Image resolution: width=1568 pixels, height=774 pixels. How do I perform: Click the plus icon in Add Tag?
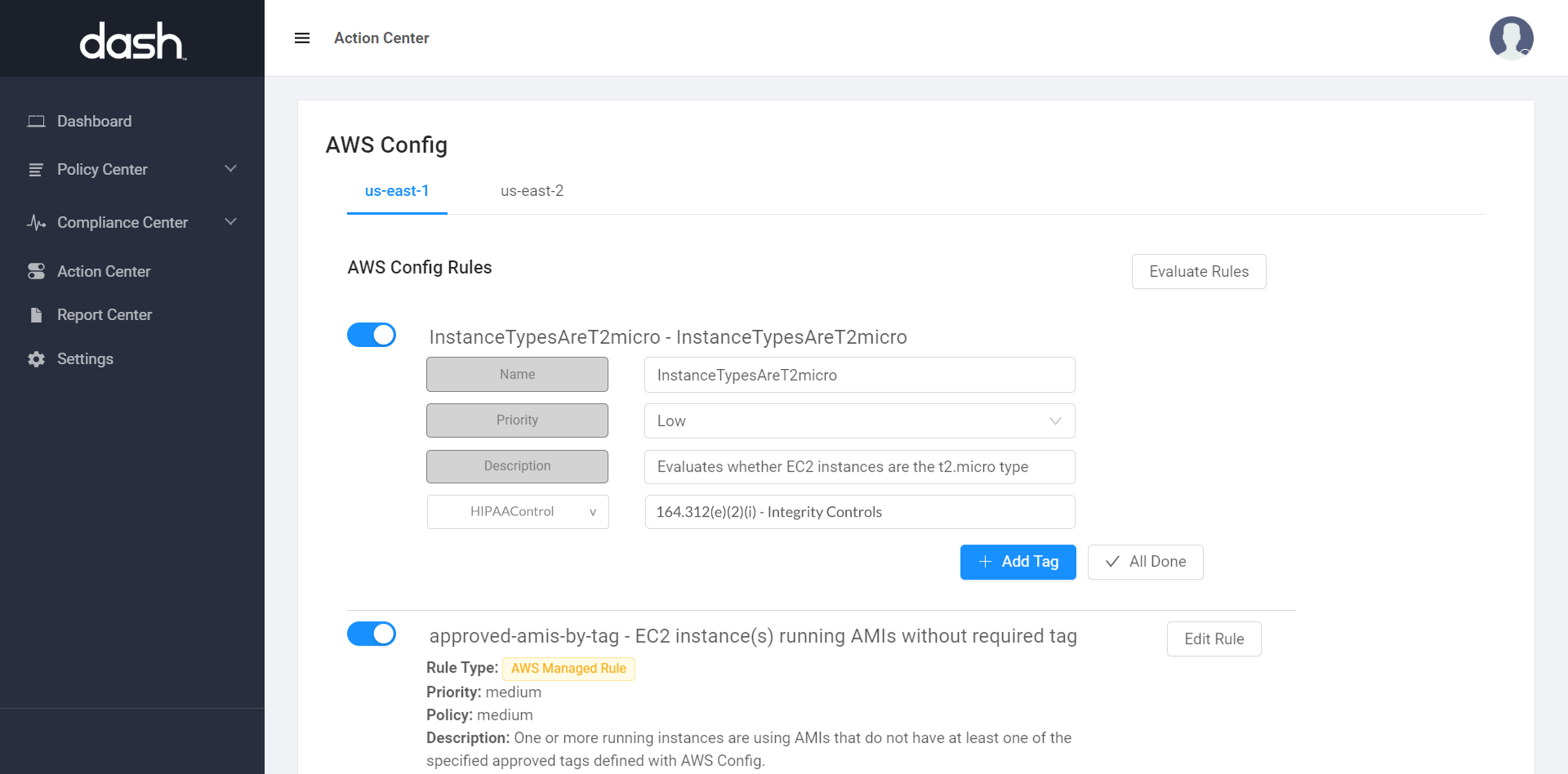tap(985, 562)
